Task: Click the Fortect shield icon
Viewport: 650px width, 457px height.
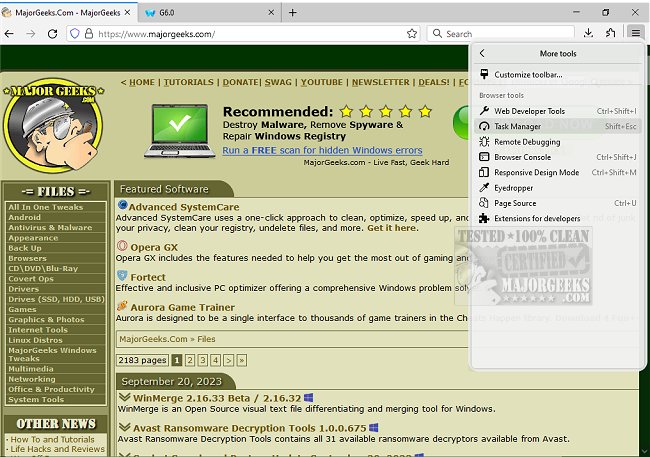Action: pos(122,276)
